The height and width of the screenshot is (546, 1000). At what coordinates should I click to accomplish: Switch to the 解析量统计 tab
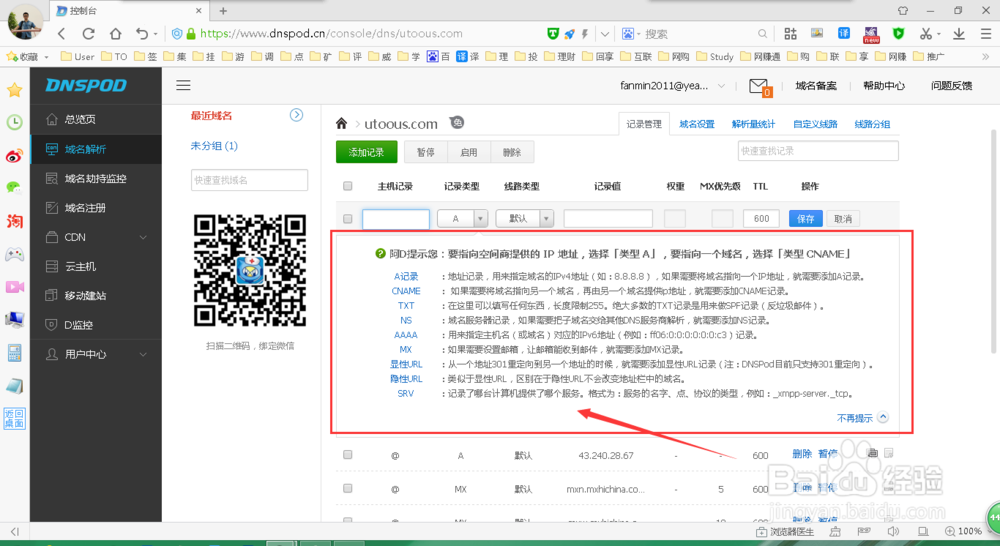(753, 124)
